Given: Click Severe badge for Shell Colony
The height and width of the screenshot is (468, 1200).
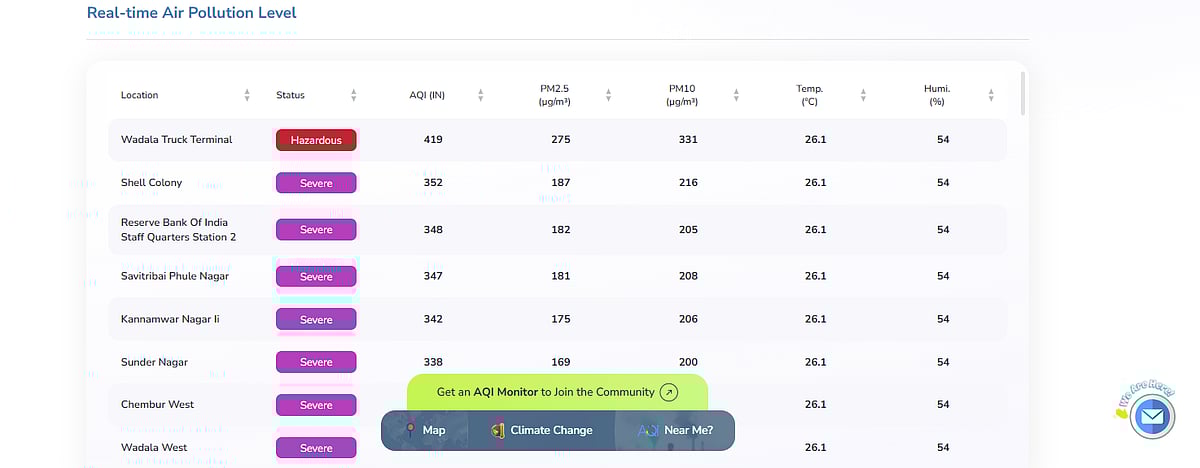Looking at the screenshot, I should tap(316, 183).
